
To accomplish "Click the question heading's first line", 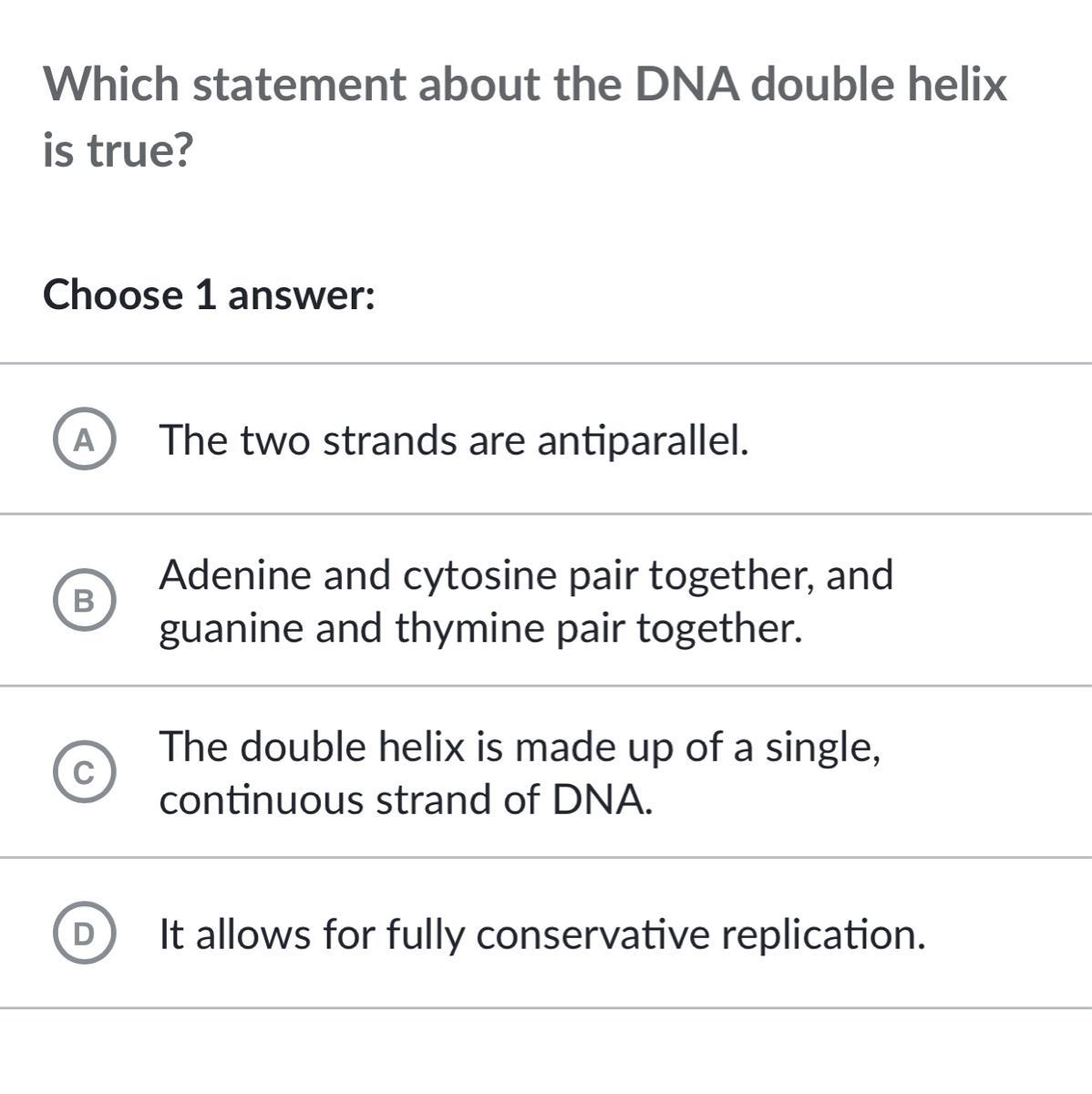I will 526,85.
